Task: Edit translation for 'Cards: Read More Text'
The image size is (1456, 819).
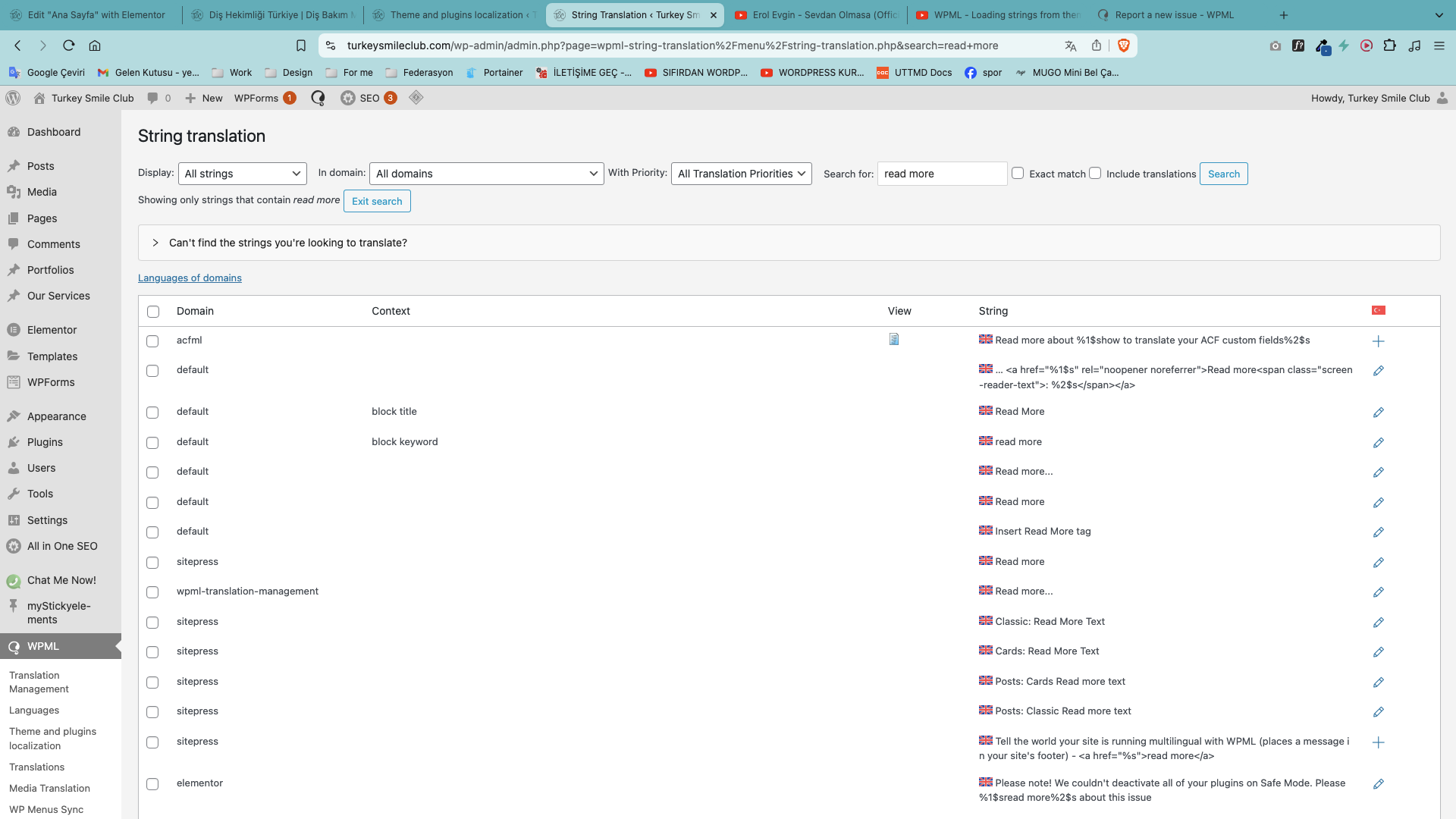Action: [x=1378, y=652]
